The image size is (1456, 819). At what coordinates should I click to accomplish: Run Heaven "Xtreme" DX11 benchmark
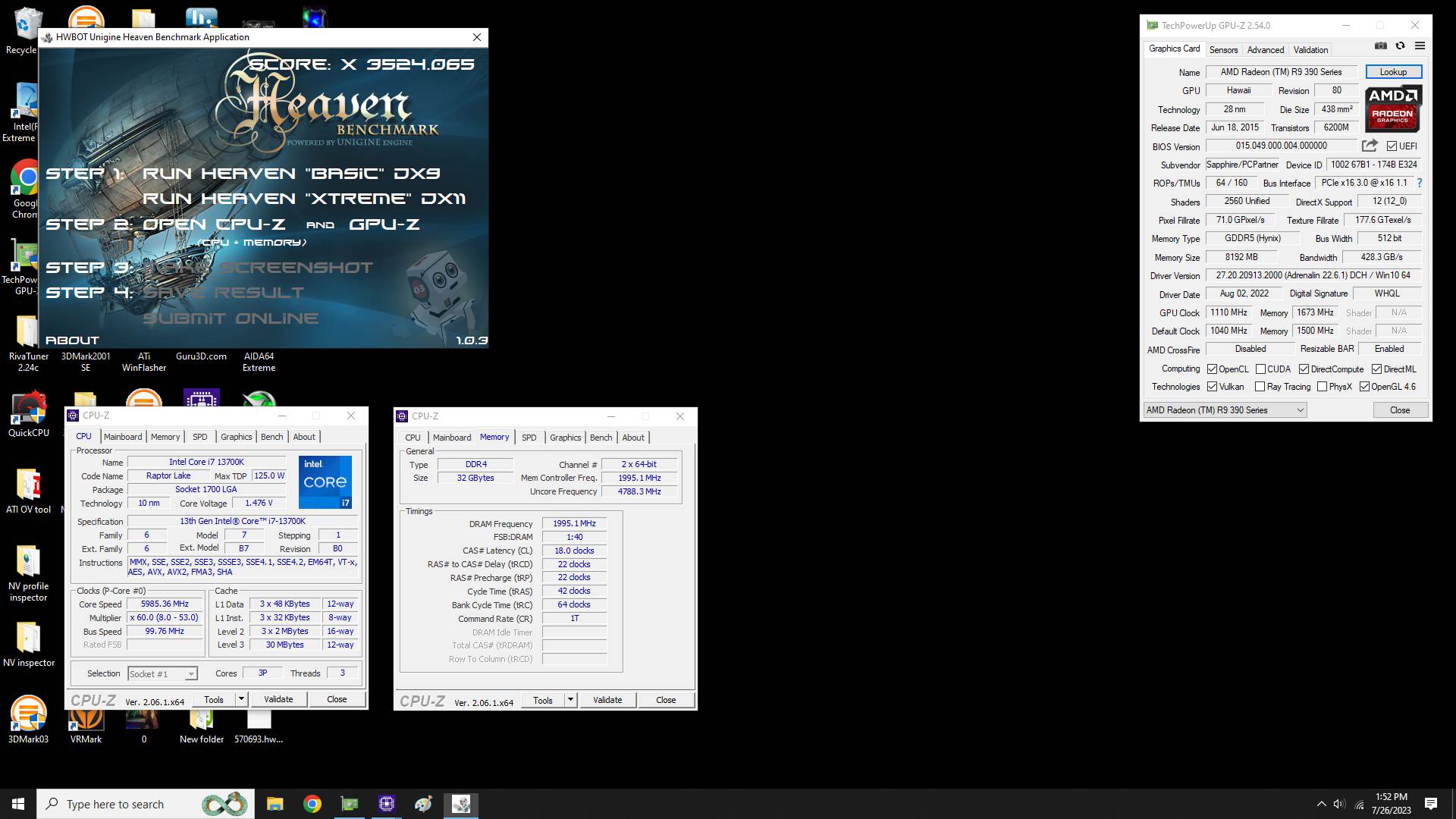[x=304, y=199]
